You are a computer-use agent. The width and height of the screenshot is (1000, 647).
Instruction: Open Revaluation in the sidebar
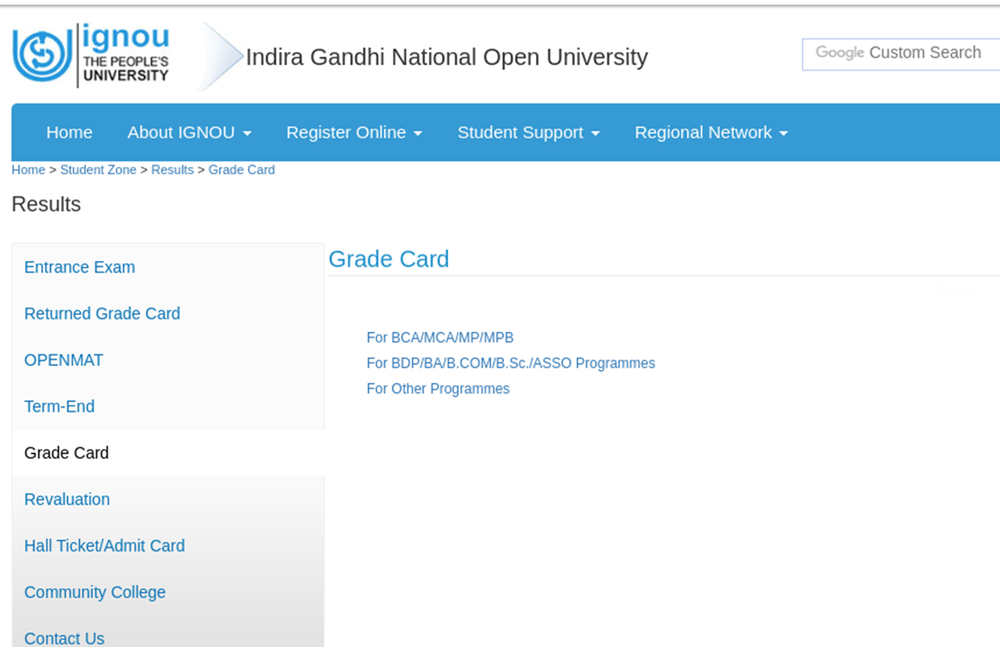click(x=67, y=500)
